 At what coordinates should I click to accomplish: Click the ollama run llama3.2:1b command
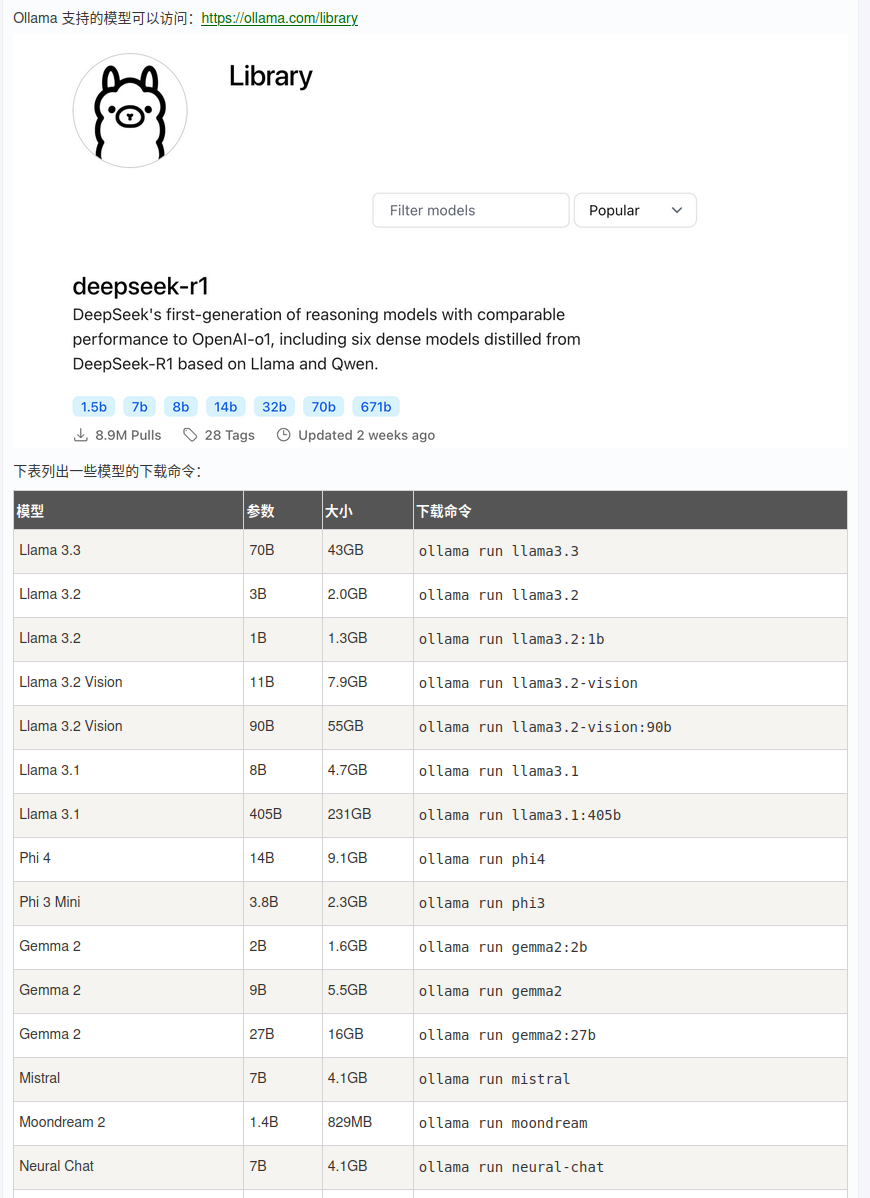pyautogui.click(x=512, y=639)
